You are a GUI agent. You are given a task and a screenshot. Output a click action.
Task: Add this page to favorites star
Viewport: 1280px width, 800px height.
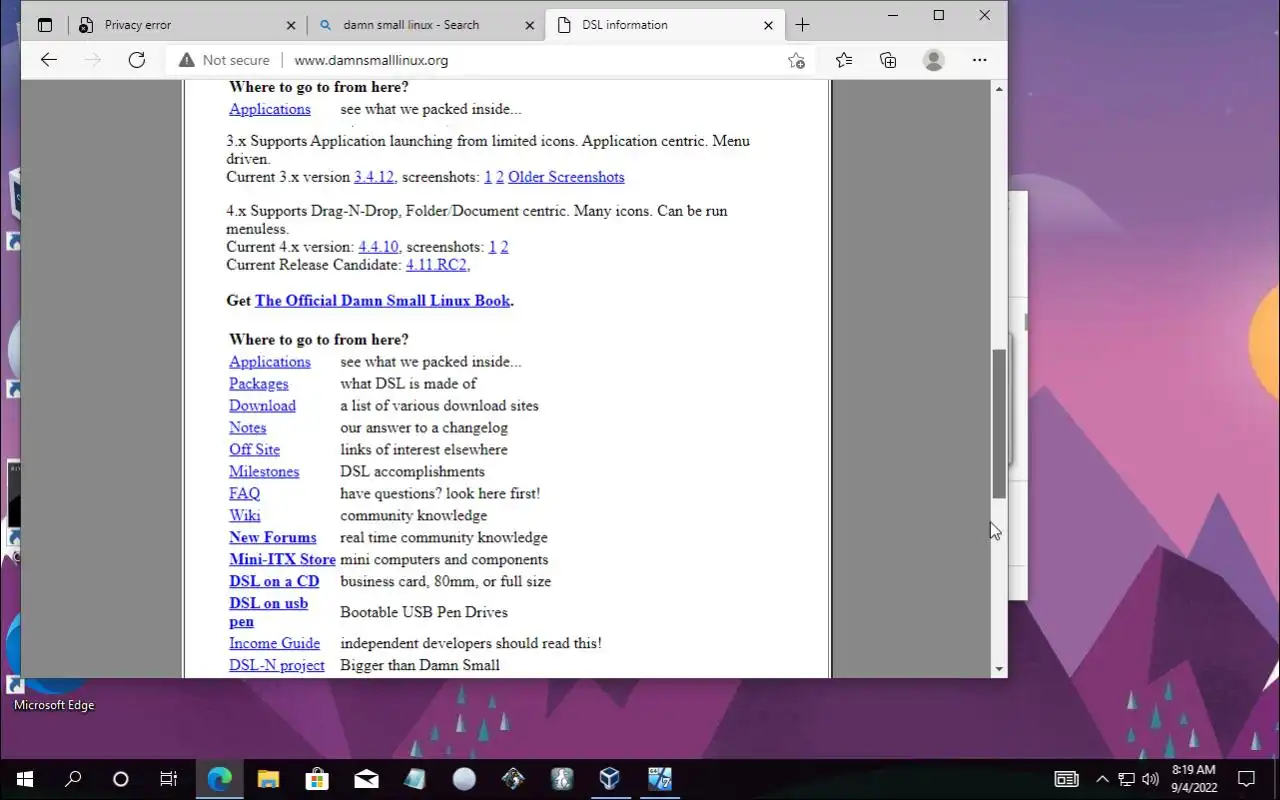796,60
